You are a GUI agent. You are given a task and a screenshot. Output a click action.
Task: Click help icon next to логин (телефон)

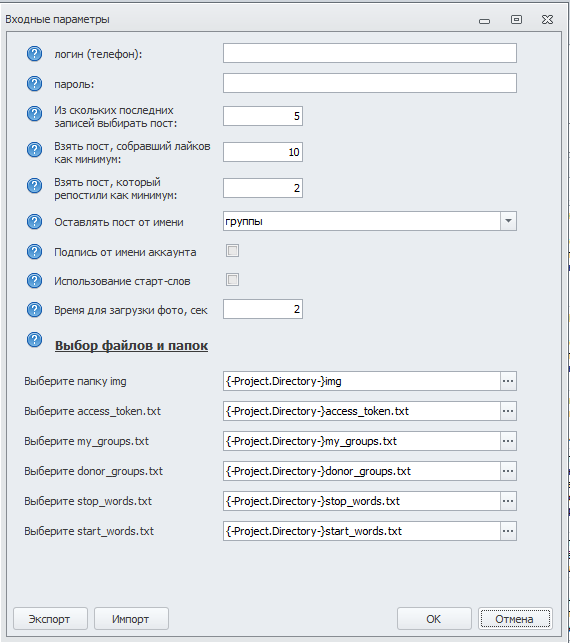pos(34,54)
